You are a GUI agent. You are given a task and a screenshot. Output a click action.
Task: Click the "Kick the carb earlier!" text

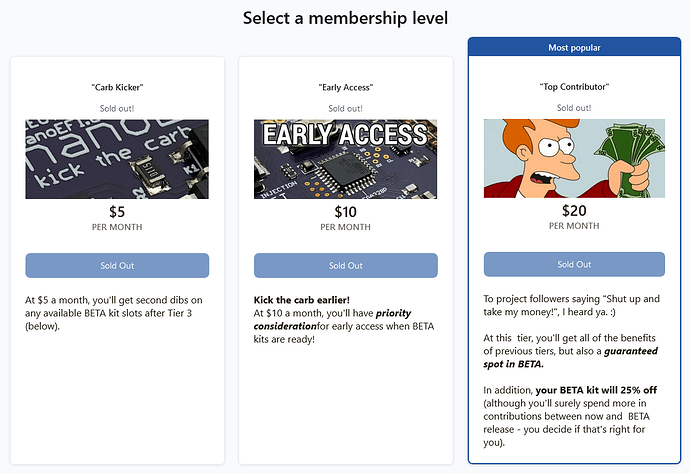pyautogui.click(x=301, y=300)
